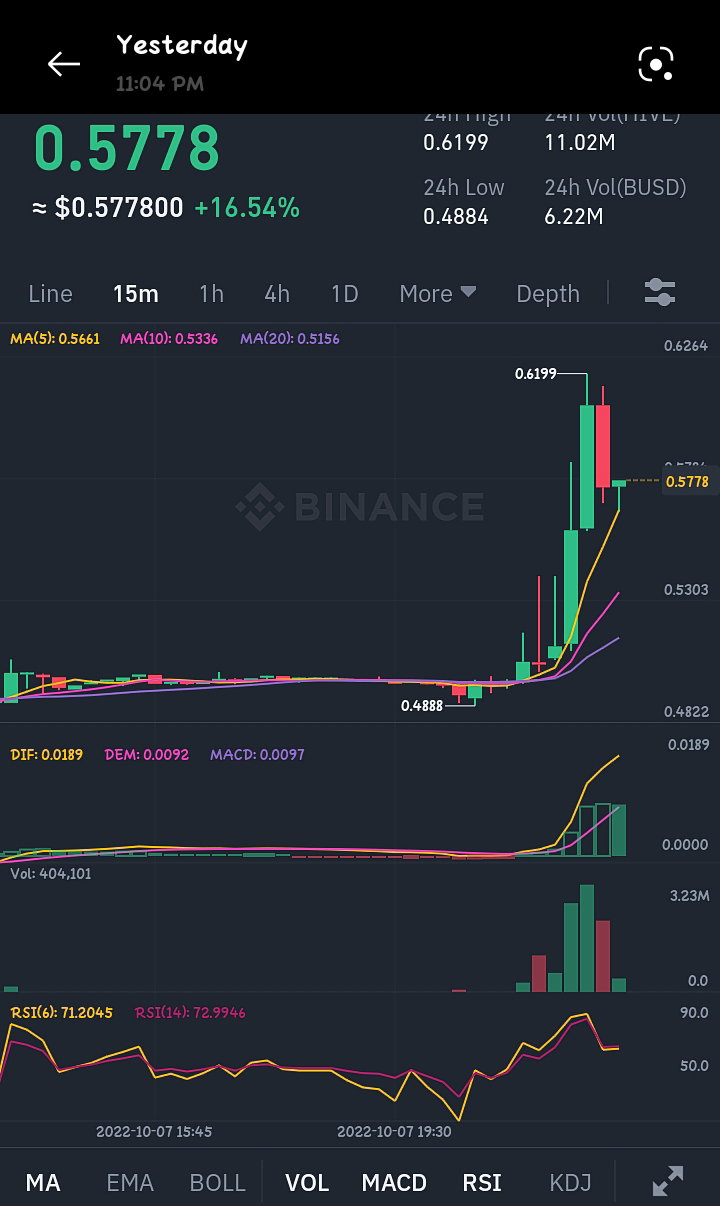Toggle the VOL indicator
This screenshot has width=720, height=1206.
(x=307, y=1183)
